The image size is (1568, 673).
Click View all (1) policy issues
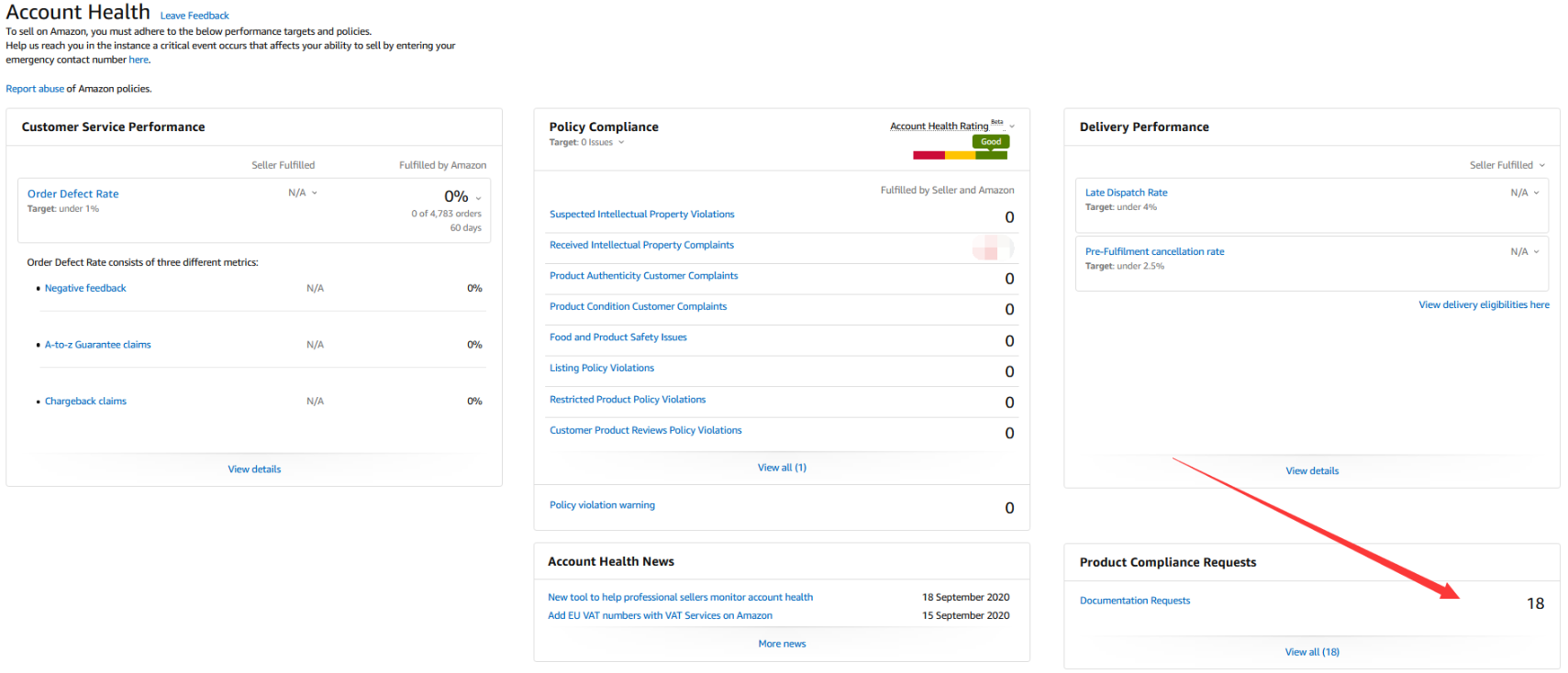click(x=782, y=468)
